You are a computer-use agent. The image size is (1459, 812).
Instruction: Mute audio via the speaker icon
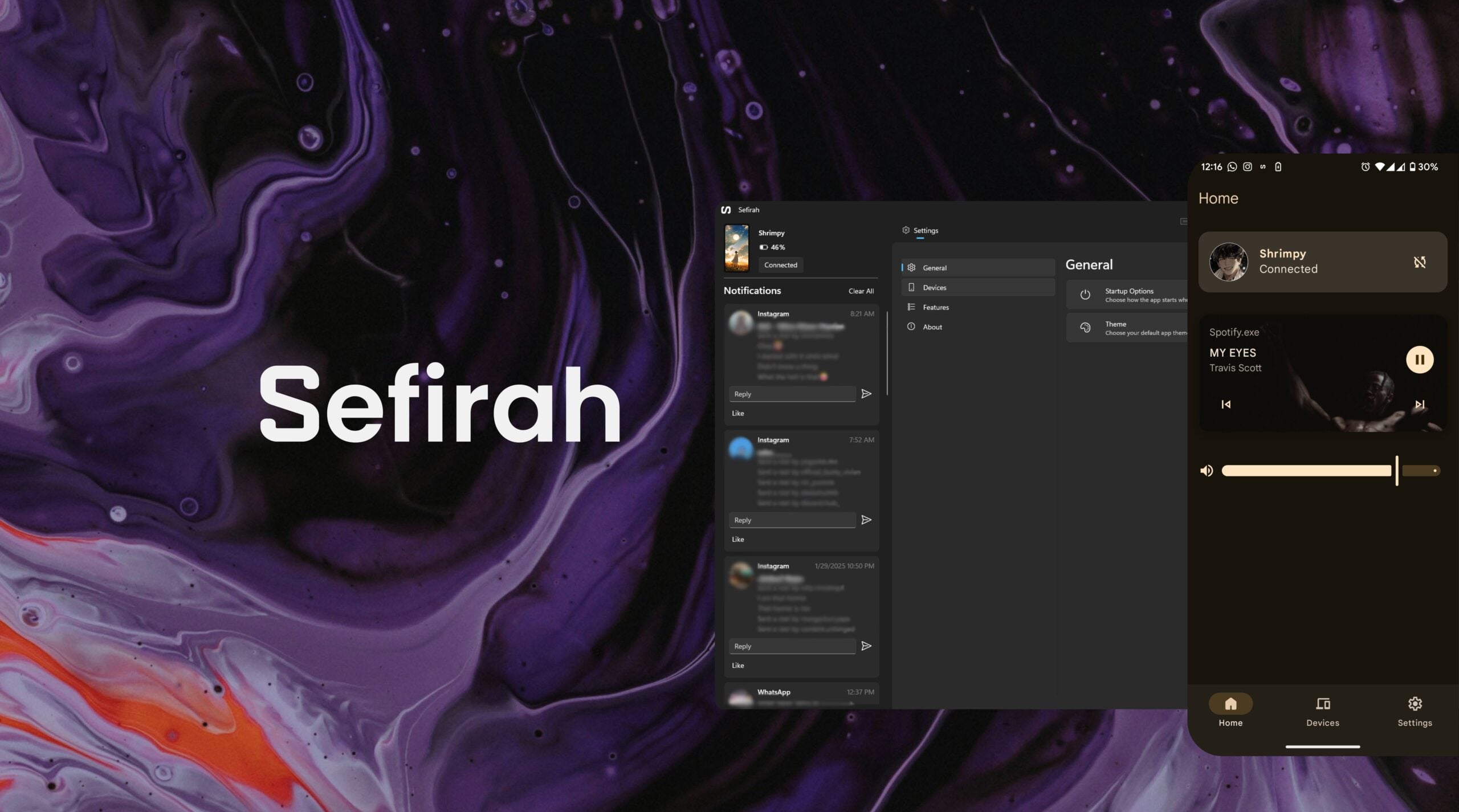1207,470
